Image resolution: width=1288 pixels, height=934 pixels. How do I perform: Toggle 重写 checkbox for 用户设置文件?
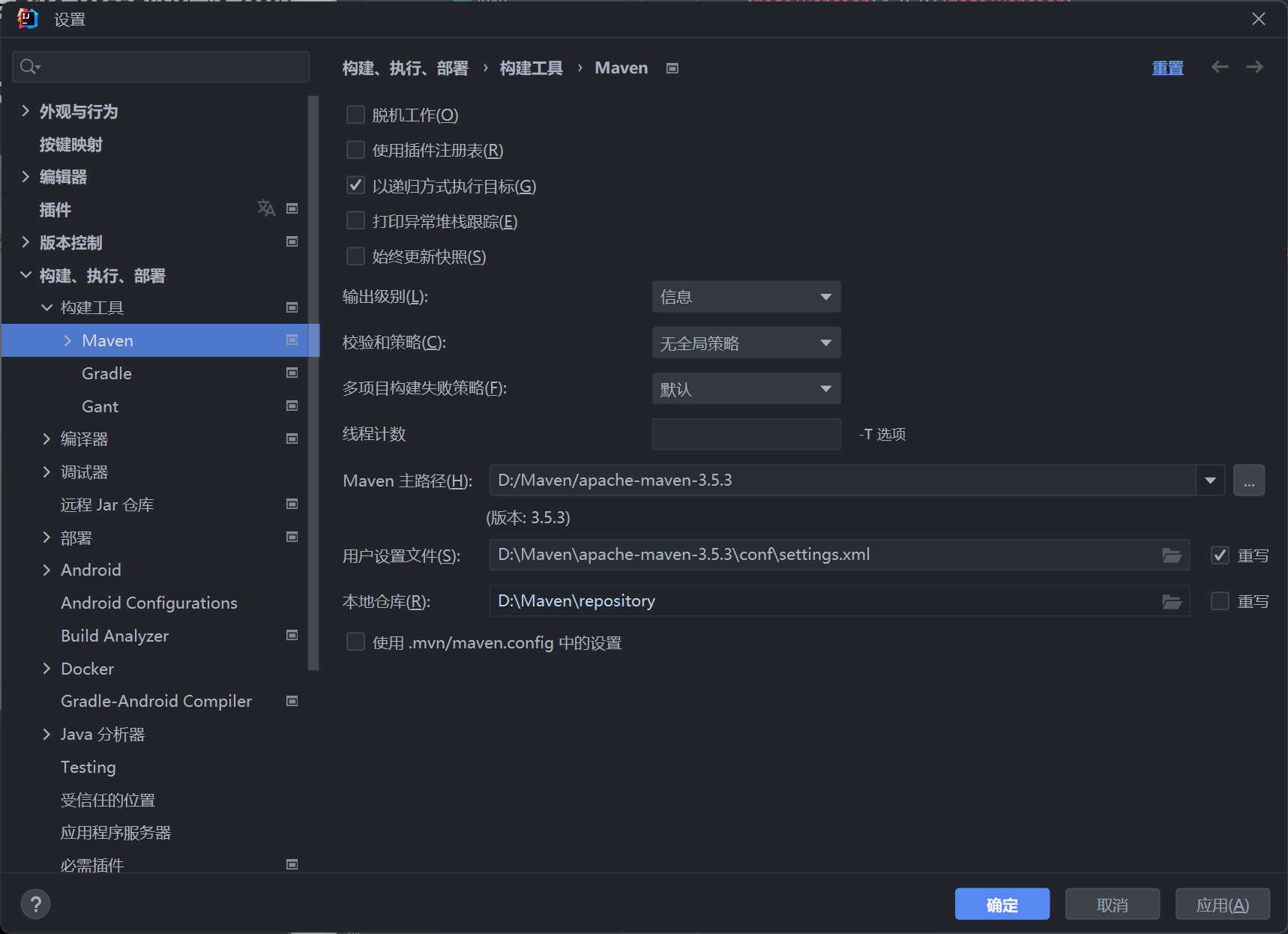click(x=1220, y=555)
